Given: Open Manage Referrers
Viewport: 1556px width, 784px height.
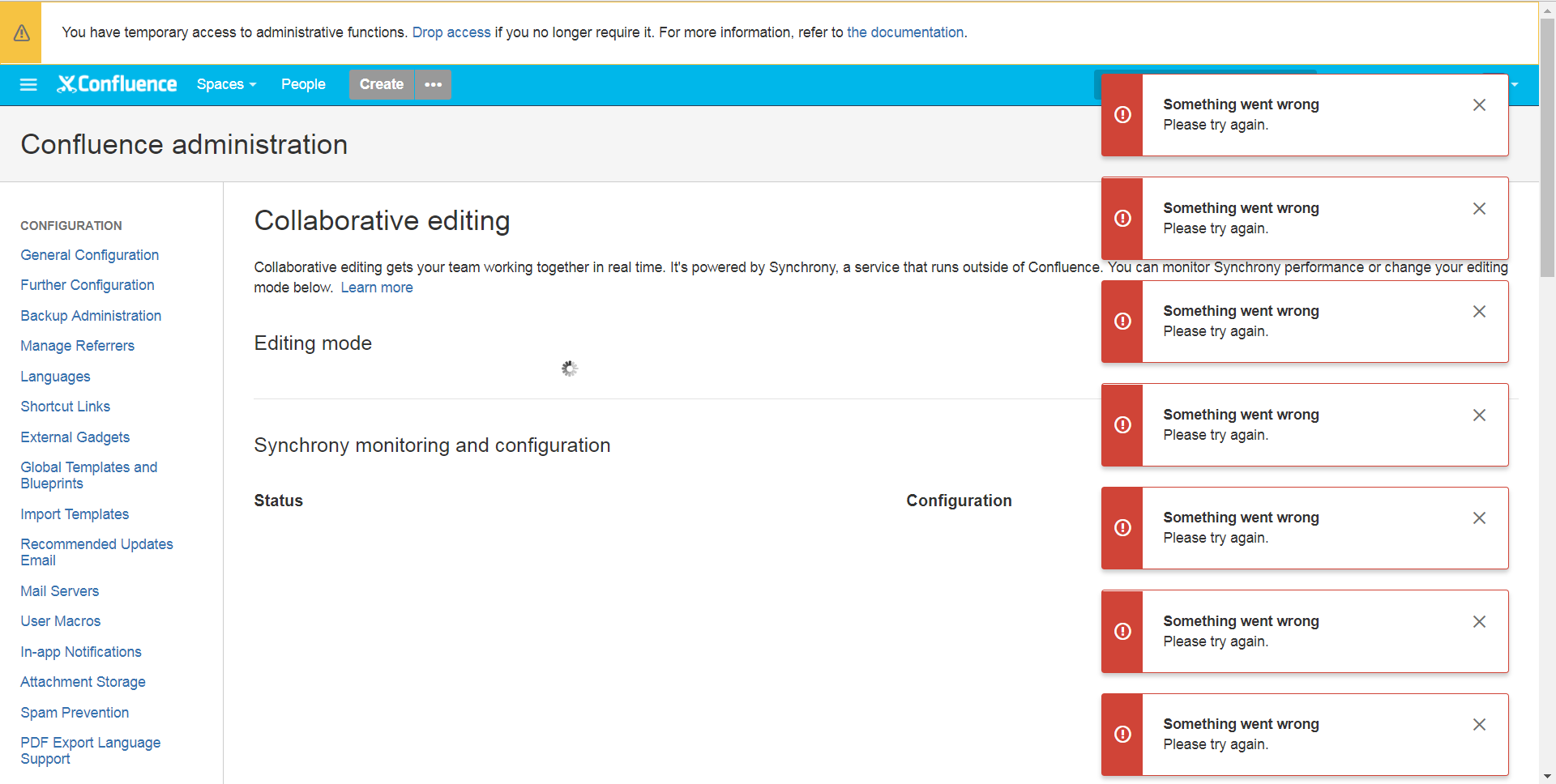Looking at the screenshot, I should tap(78, 346).
